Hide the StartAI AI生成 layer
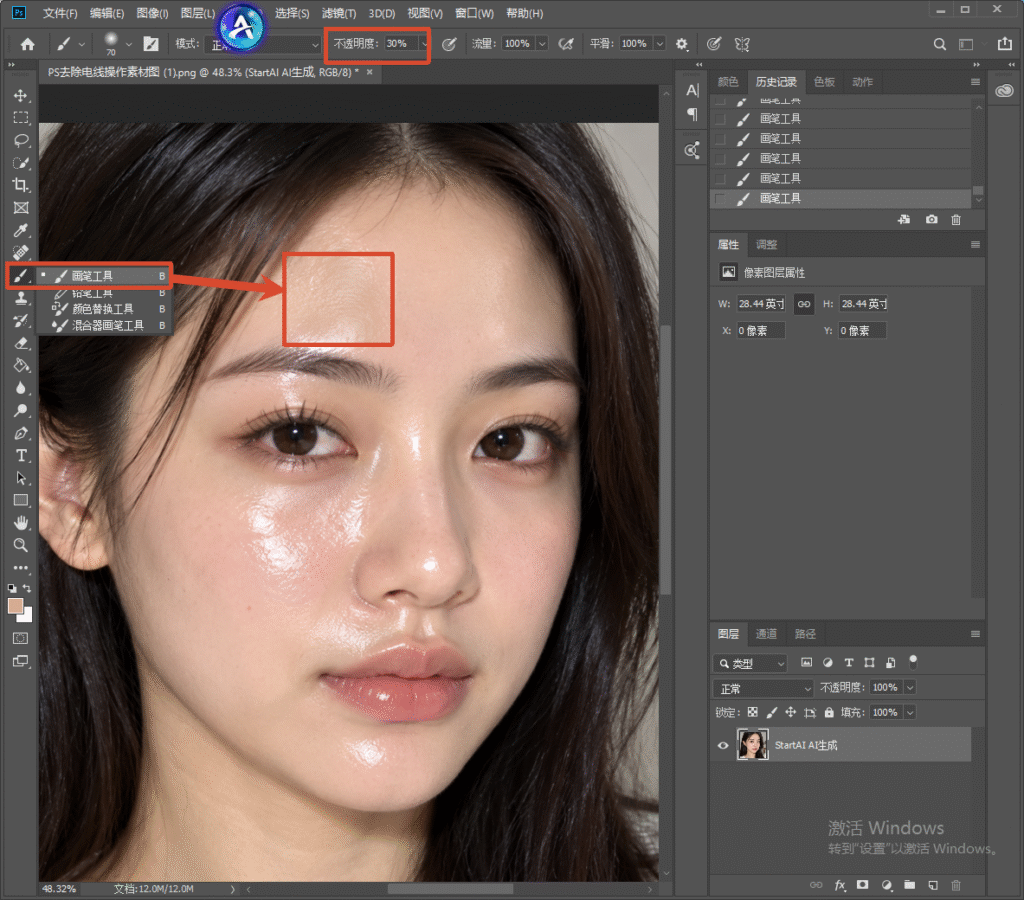The height and width of the screenshot is (900, 1024). coord(722,745)
